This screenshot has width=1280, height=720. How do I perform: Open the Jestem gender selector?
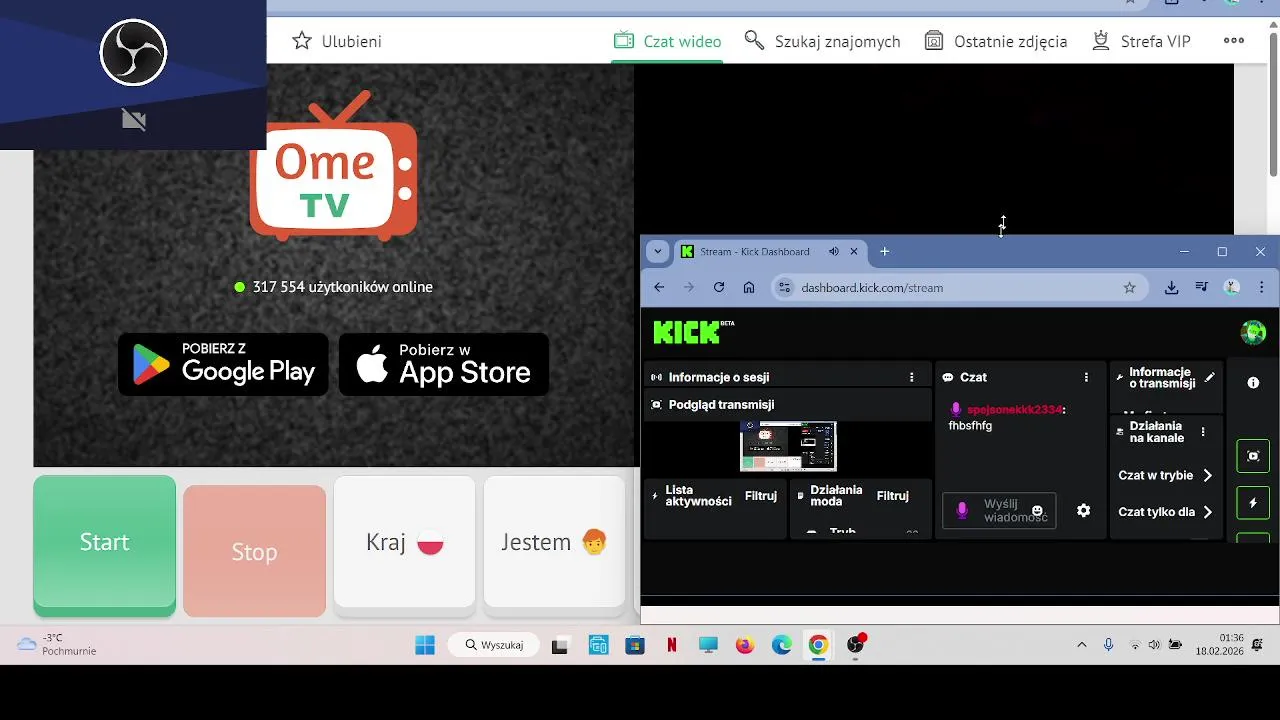click(554, 542)
